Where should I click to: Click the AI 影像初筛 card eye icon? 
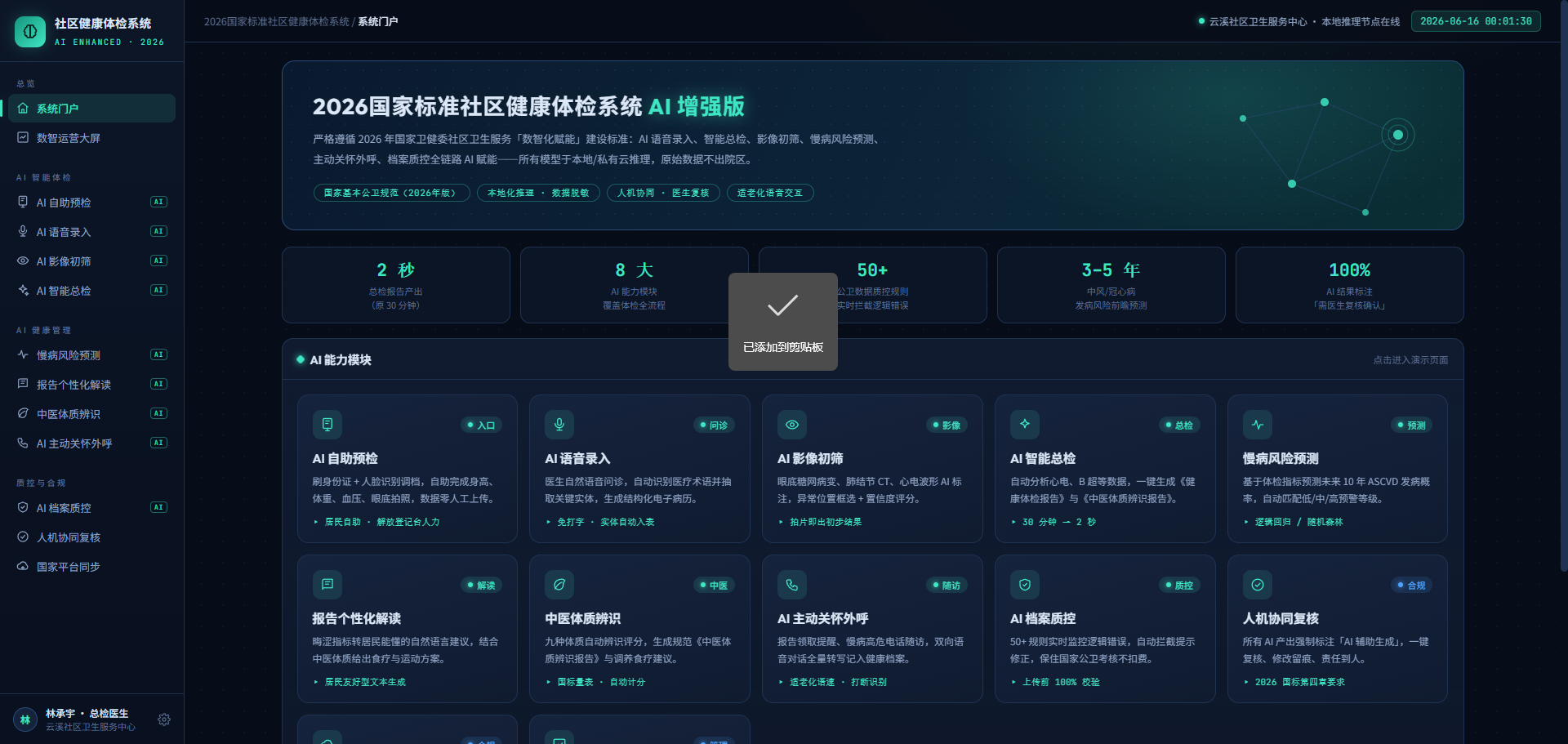coord(792,425)
